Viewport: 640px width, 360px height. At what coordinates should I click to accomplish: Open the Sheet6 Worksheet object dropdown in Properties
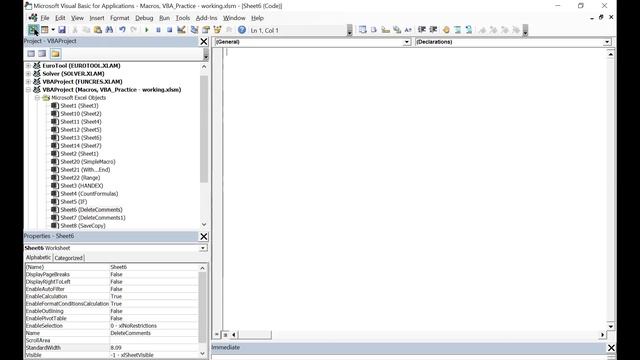[203, 248]
